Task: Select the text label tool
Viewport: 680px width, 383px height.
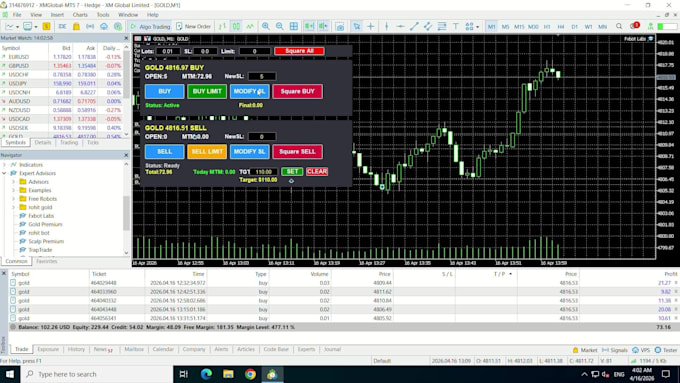Action: pyautogui.click(x=456, y=26)
